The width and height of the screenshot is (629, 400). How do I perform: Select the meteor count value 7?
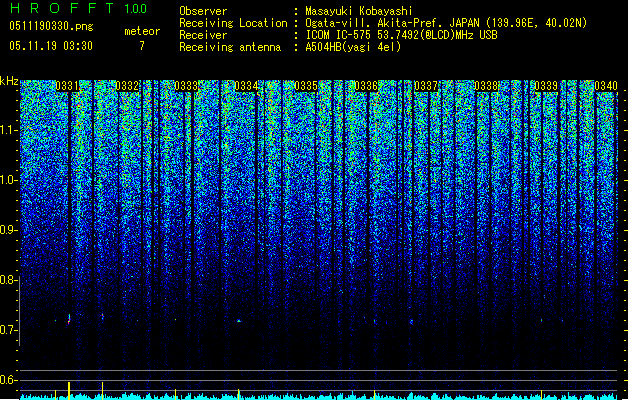pyautogui.click(x=142, y=46)
